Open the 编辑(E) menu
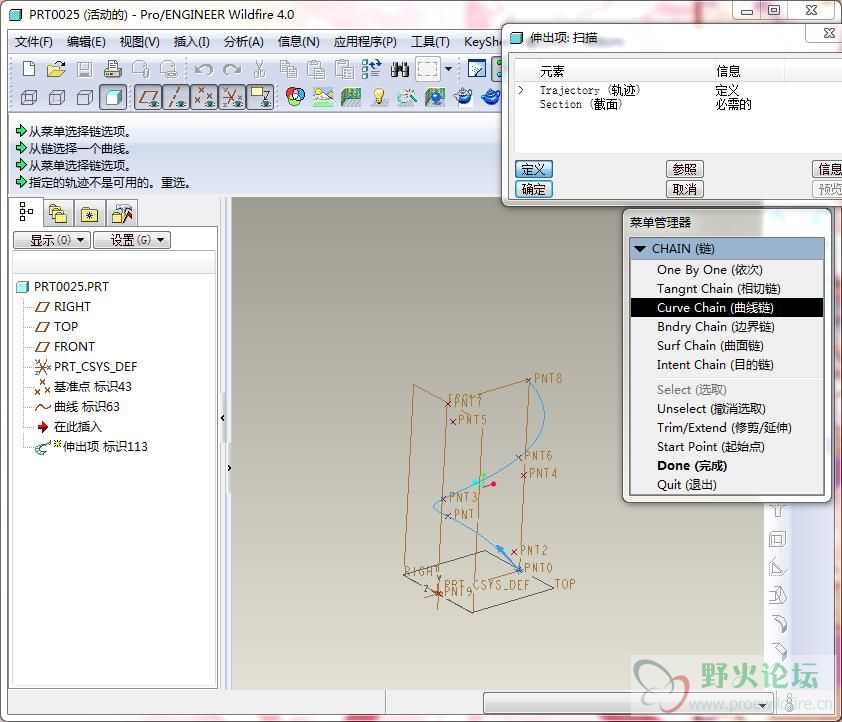This screenshot has height=722, width=842. [x=86, y=42]
